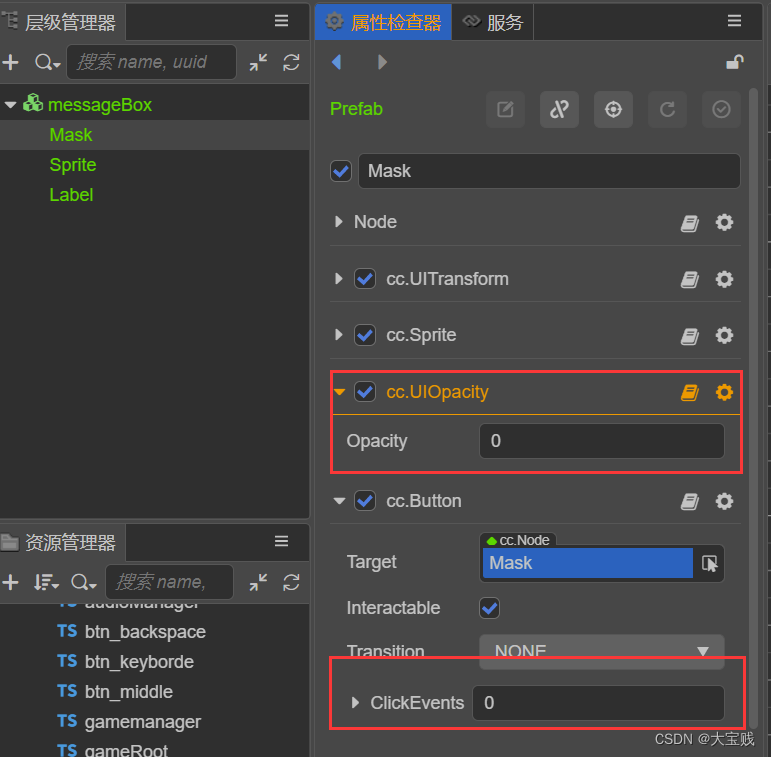Open the Transition dropdown
771x757 pixels.
pyautogui.click(x=601, y=651)
